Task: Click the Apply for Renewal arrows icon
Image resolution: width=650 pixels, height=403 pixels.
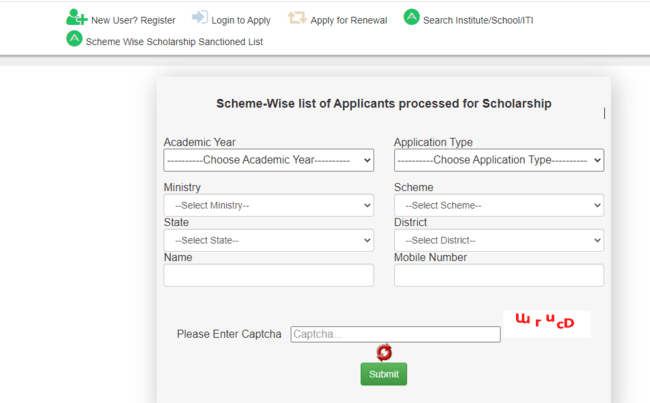Action: pos(297,18)
